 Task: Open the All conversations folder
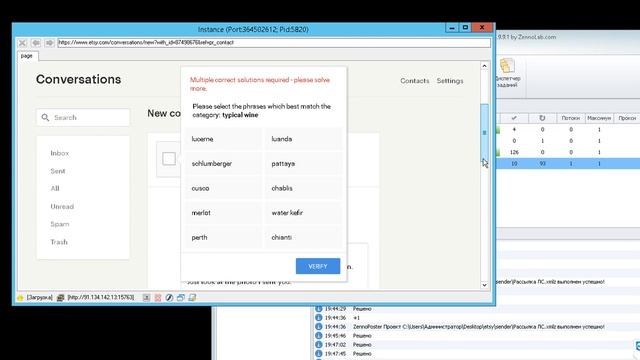pos(55,189)
